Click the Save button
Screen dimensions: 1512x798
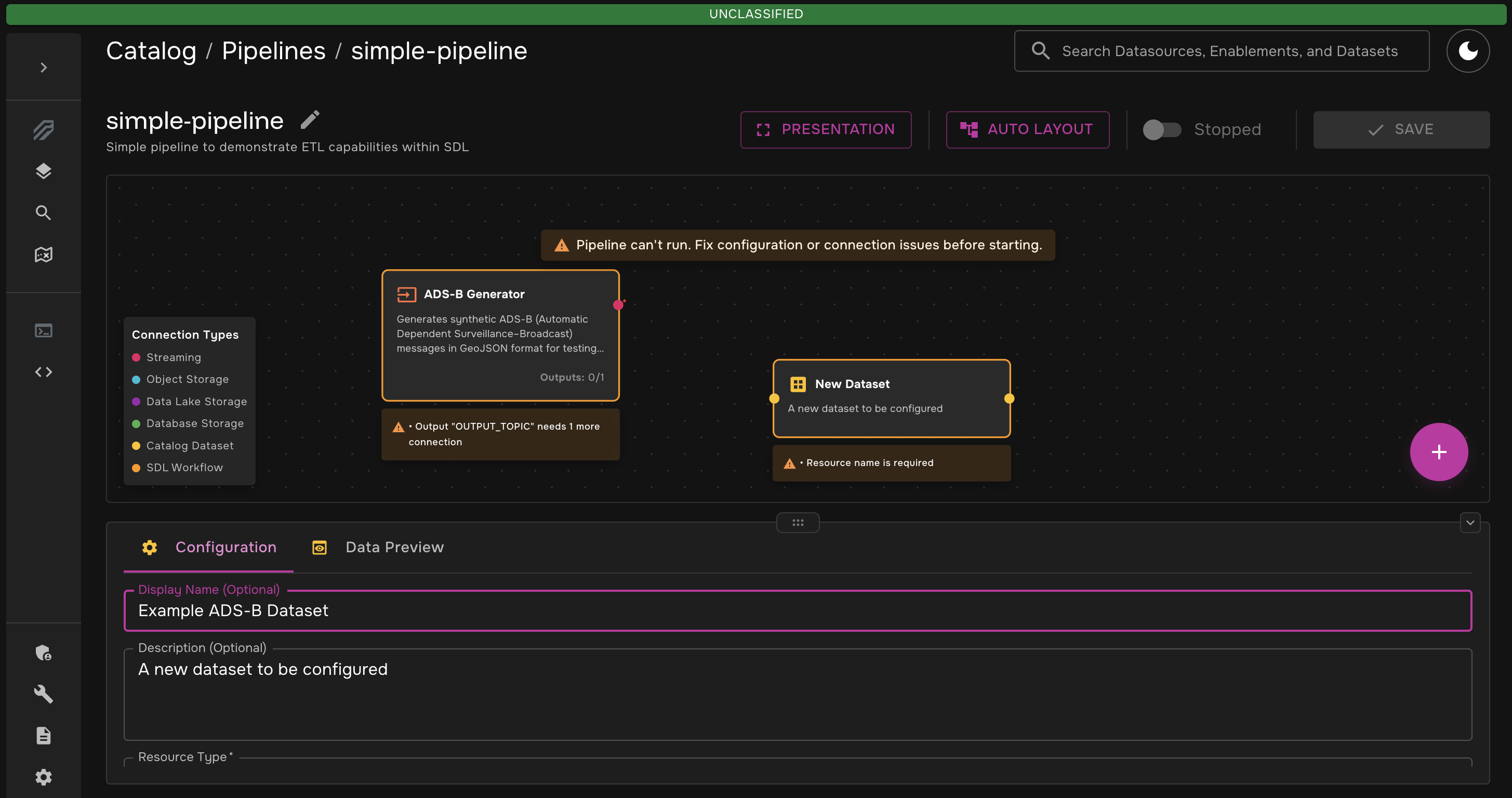(x=1401, y=130)
